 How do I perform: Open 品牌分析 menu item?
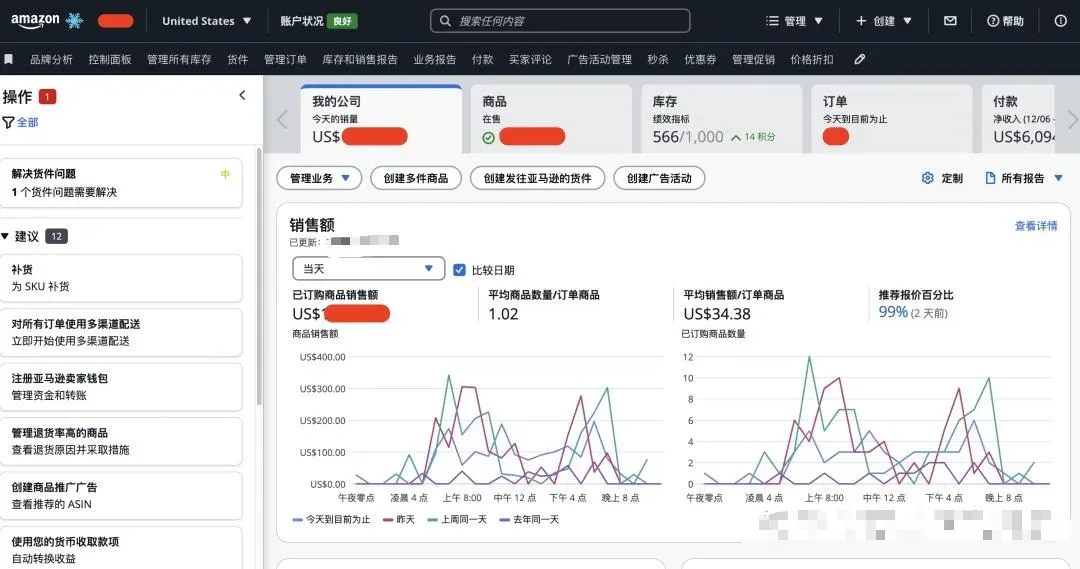click(51, 59)
